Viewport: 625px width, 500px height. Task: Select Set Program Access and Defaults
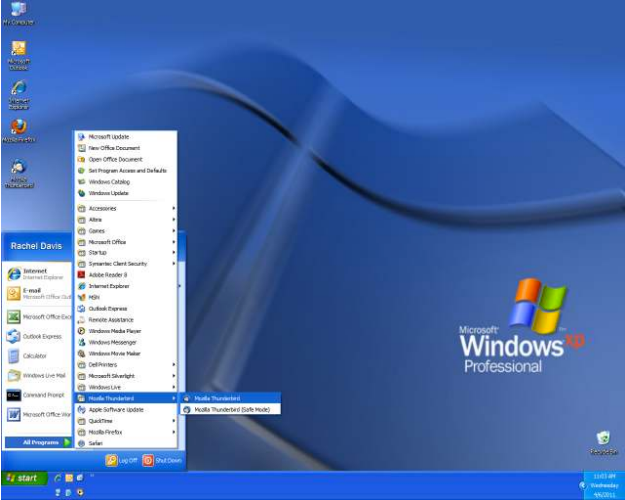[126, 170]
